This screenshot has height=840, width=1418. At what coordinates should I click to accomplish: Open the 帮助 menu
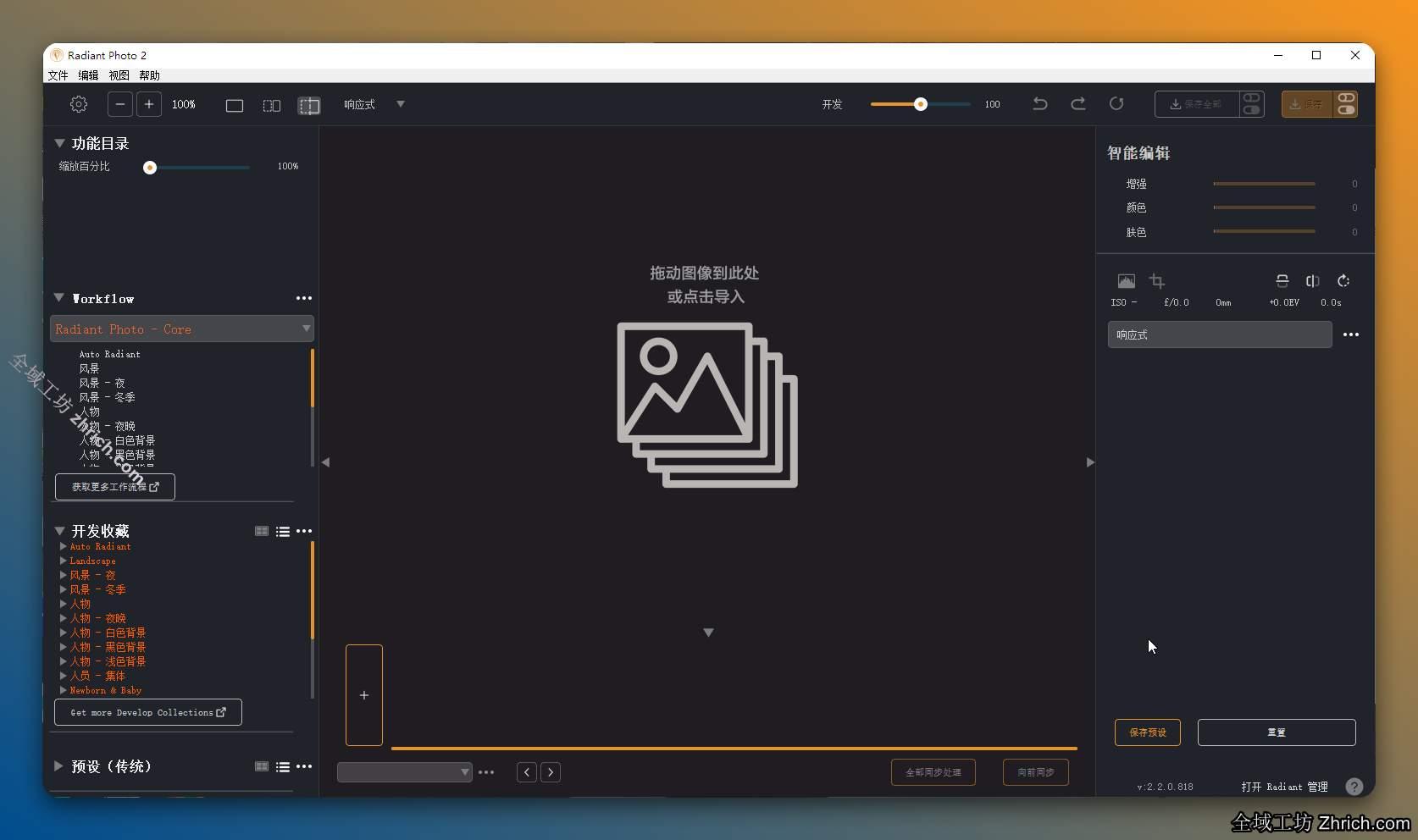tap(149, 75)
